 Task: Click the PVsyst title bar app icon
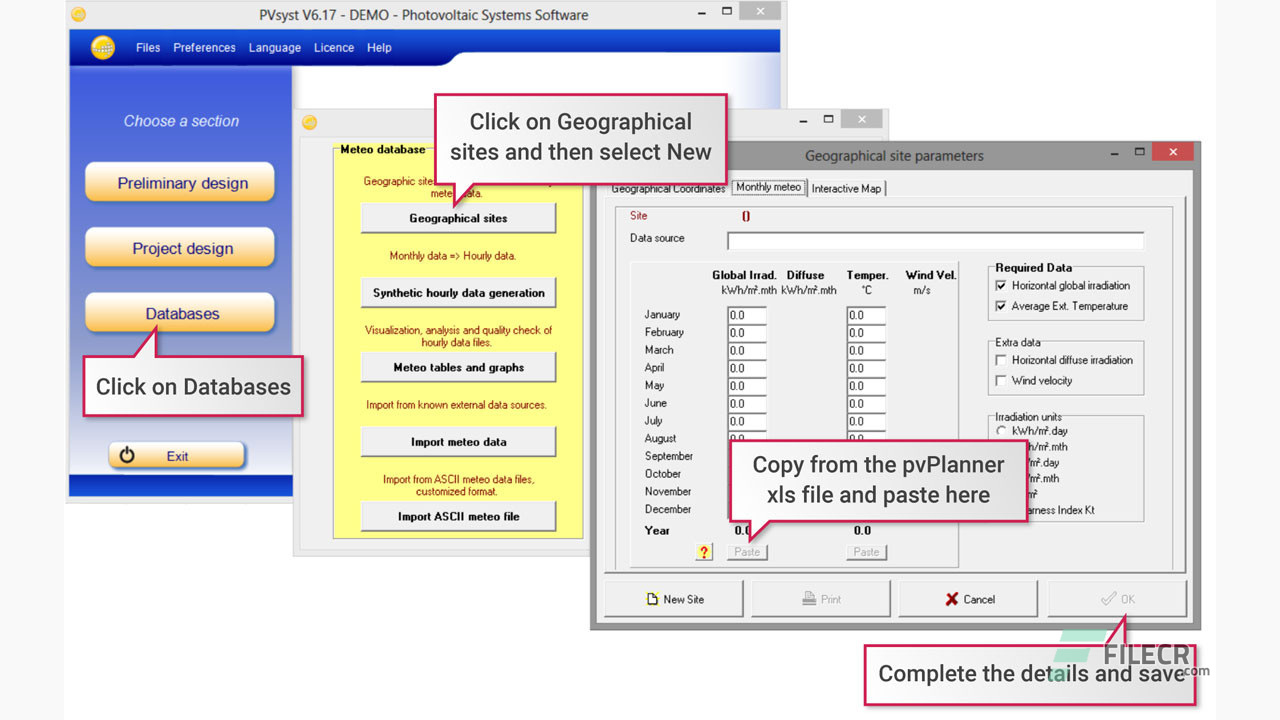79,14
